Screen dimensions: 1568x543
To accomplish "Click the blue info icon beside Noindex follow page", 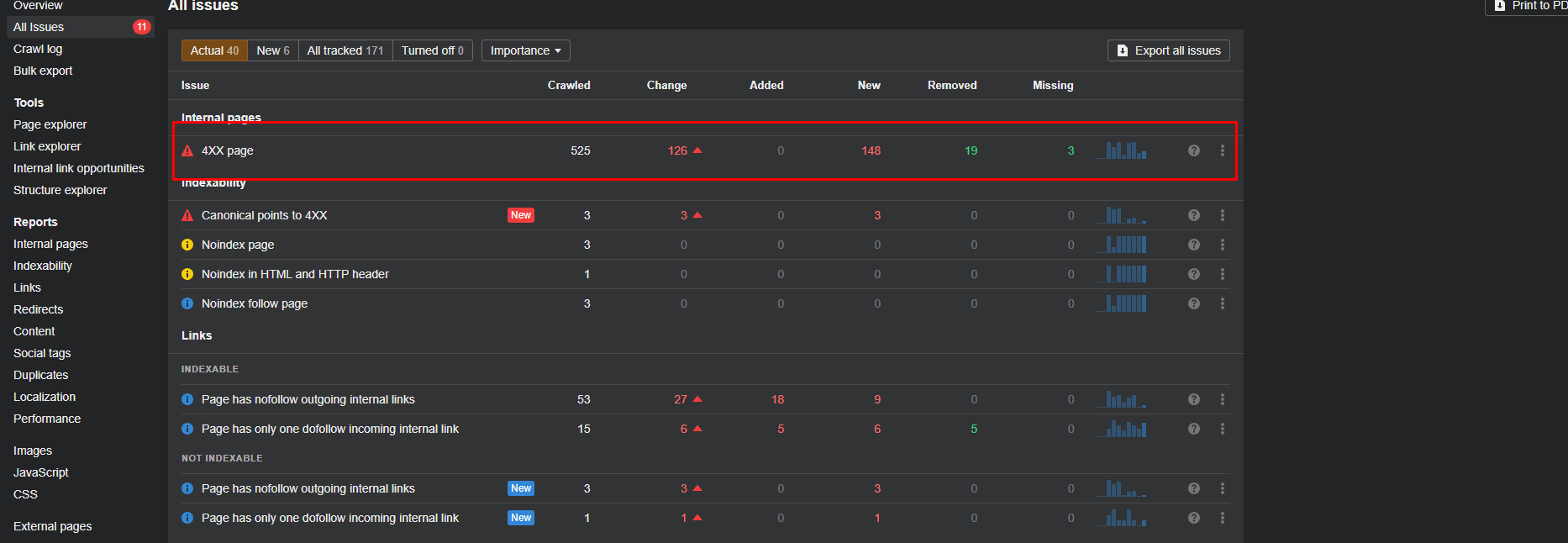I will tap(187, 303).
